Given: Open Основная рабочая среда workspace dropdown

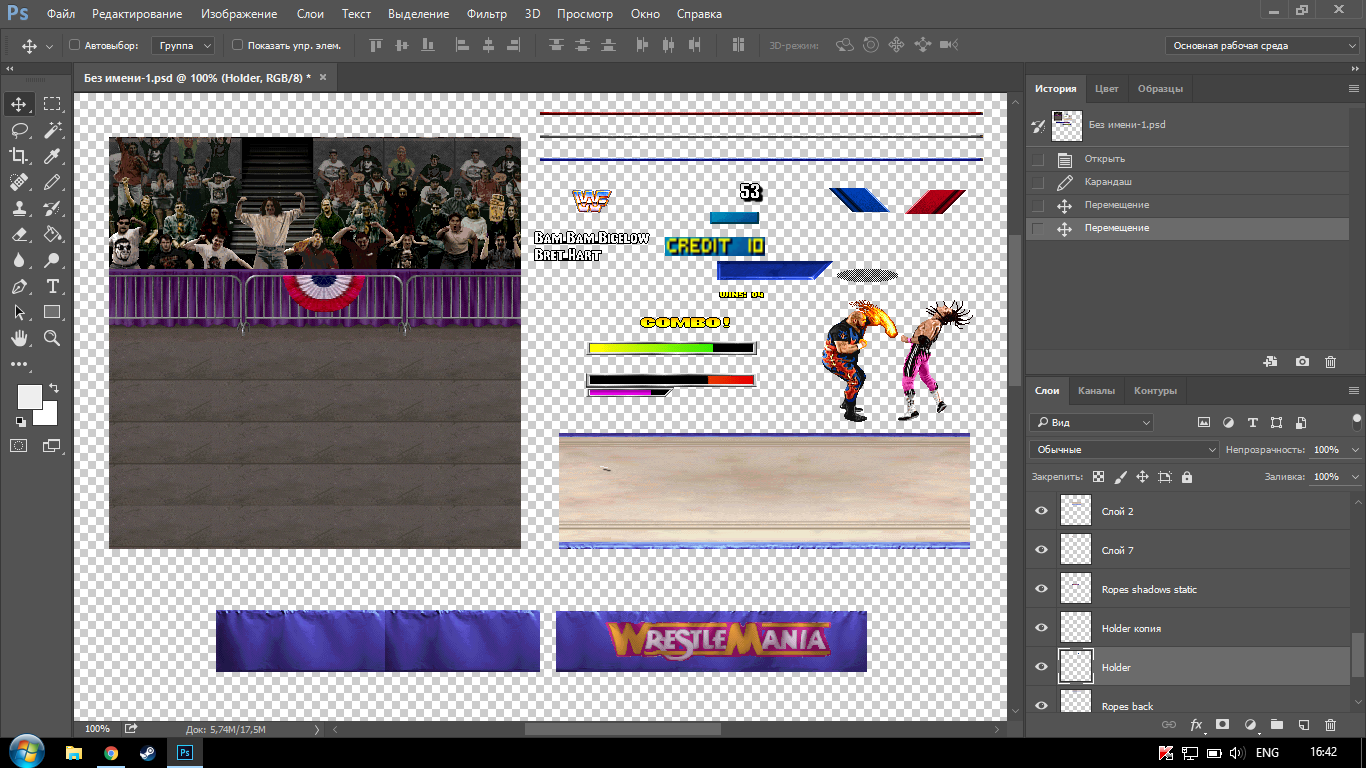Looking at the screenshot, I should (1262, 45).
